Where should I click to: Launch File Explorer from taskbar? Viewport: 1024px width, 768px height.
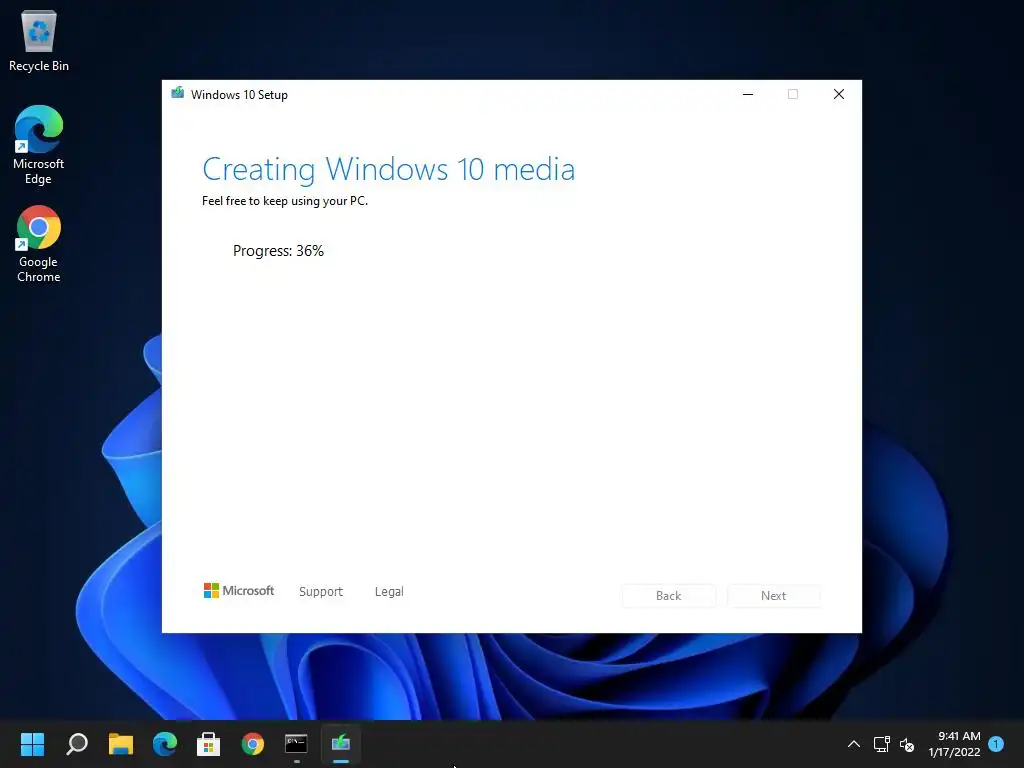121,743
